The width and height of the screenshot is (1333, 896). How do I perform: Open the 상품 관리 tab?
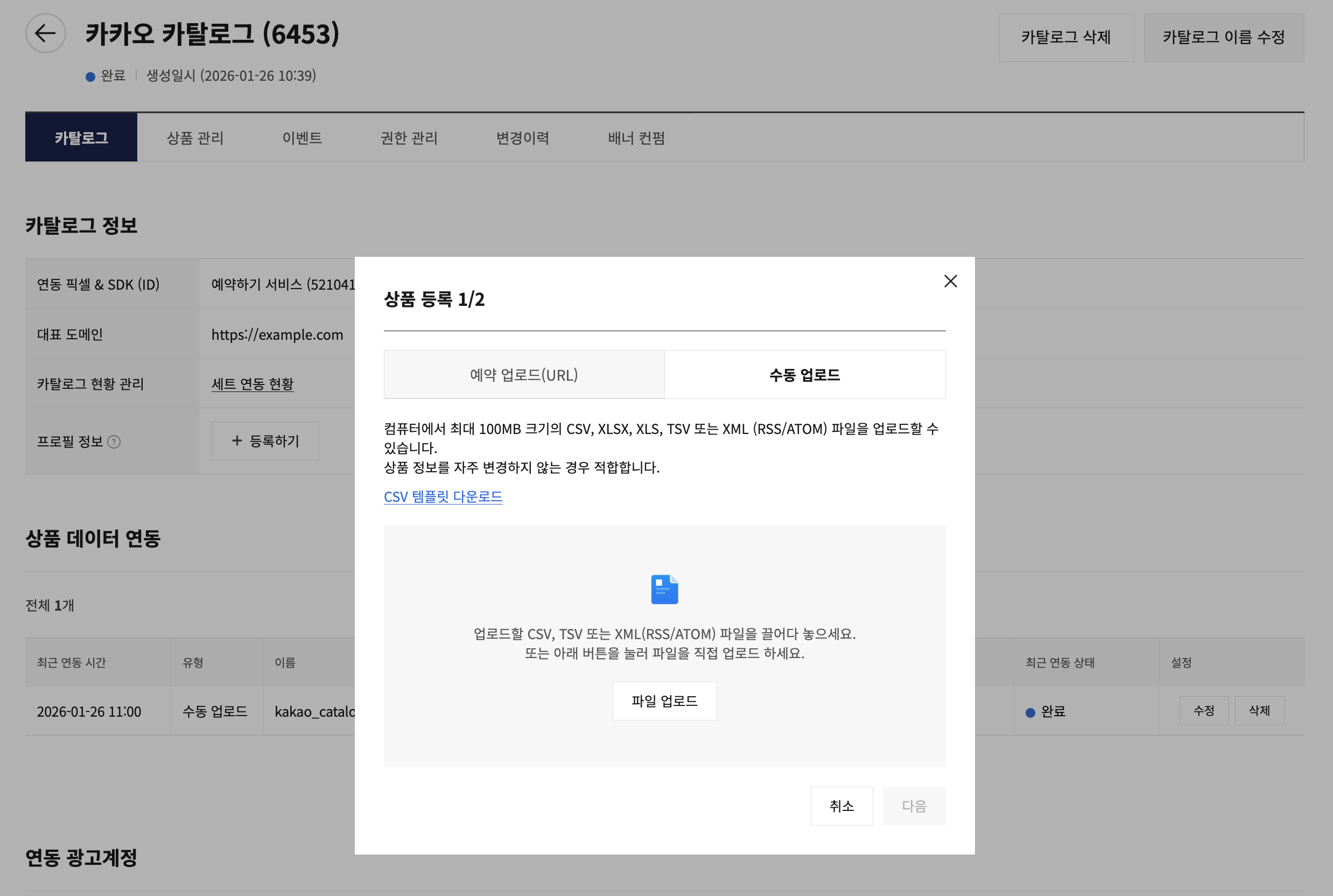tap(195, 138)
